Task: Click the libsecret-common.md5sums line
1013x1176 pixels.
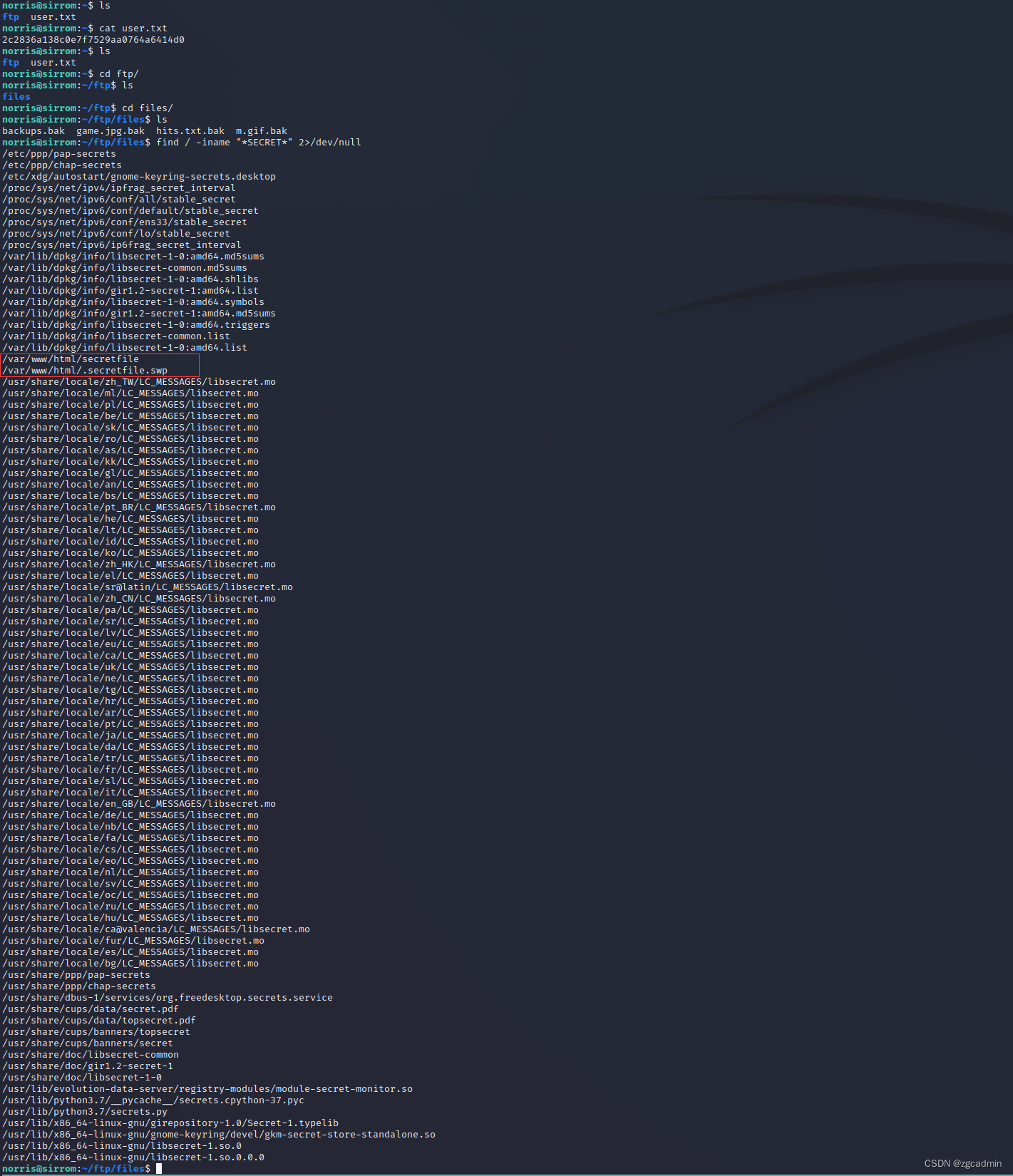Action: tap(125, 268)
